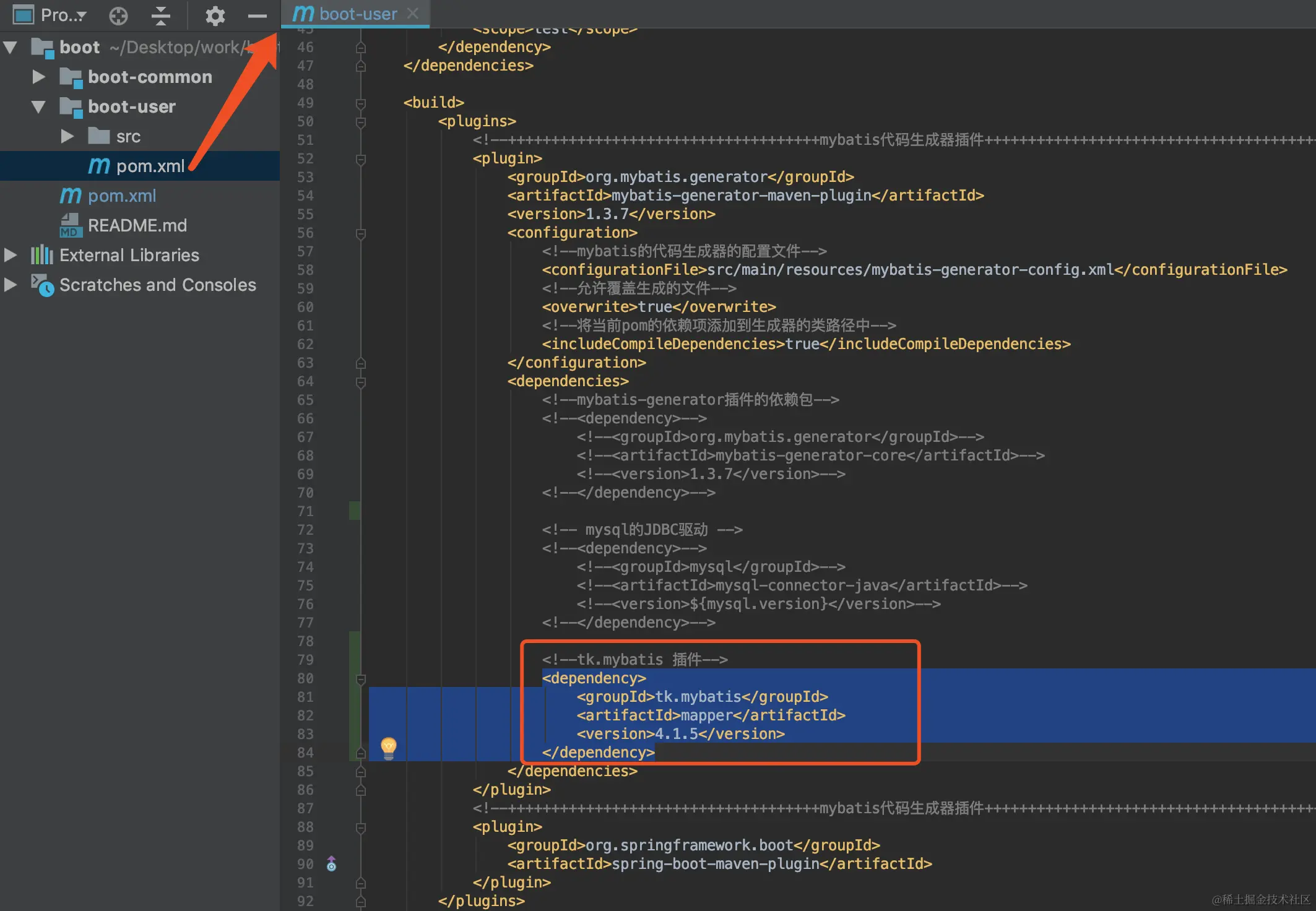The image size is (1316, 911).
Task: Click the Project panel window icon
Action: pos(24,15)
